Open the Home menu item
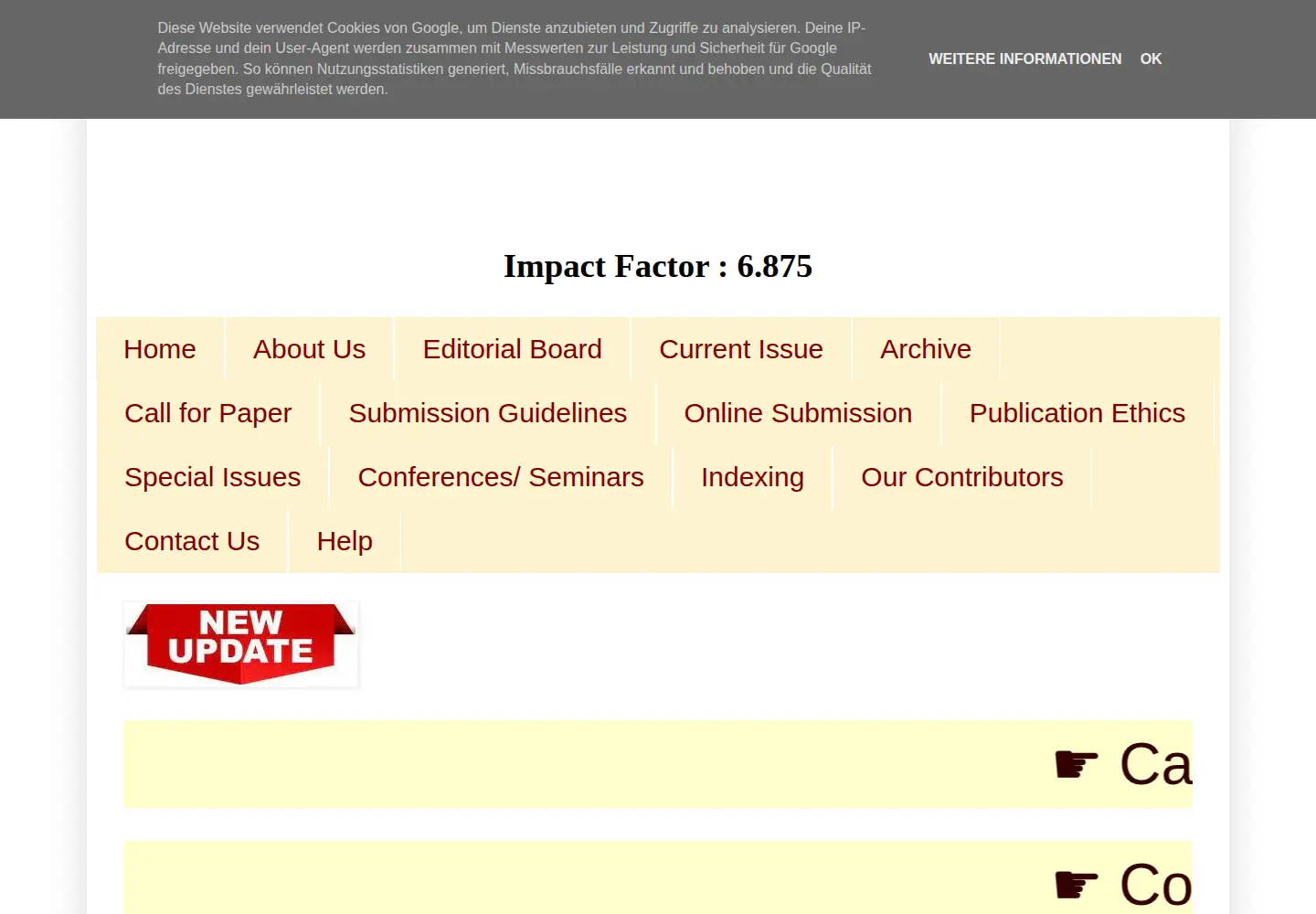The height and width of the screenshot is (914, 1316). (160, 349)
